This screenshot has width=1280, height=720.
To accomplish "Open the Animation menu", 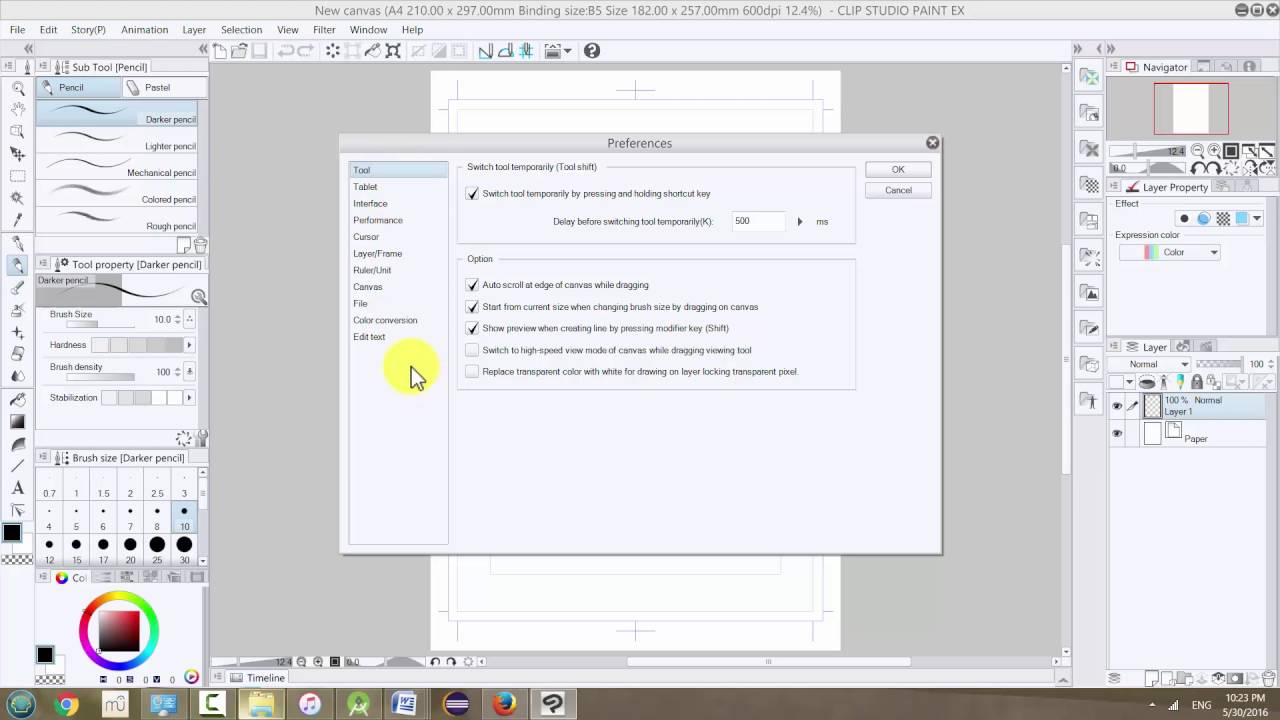I will coord(144,29).
